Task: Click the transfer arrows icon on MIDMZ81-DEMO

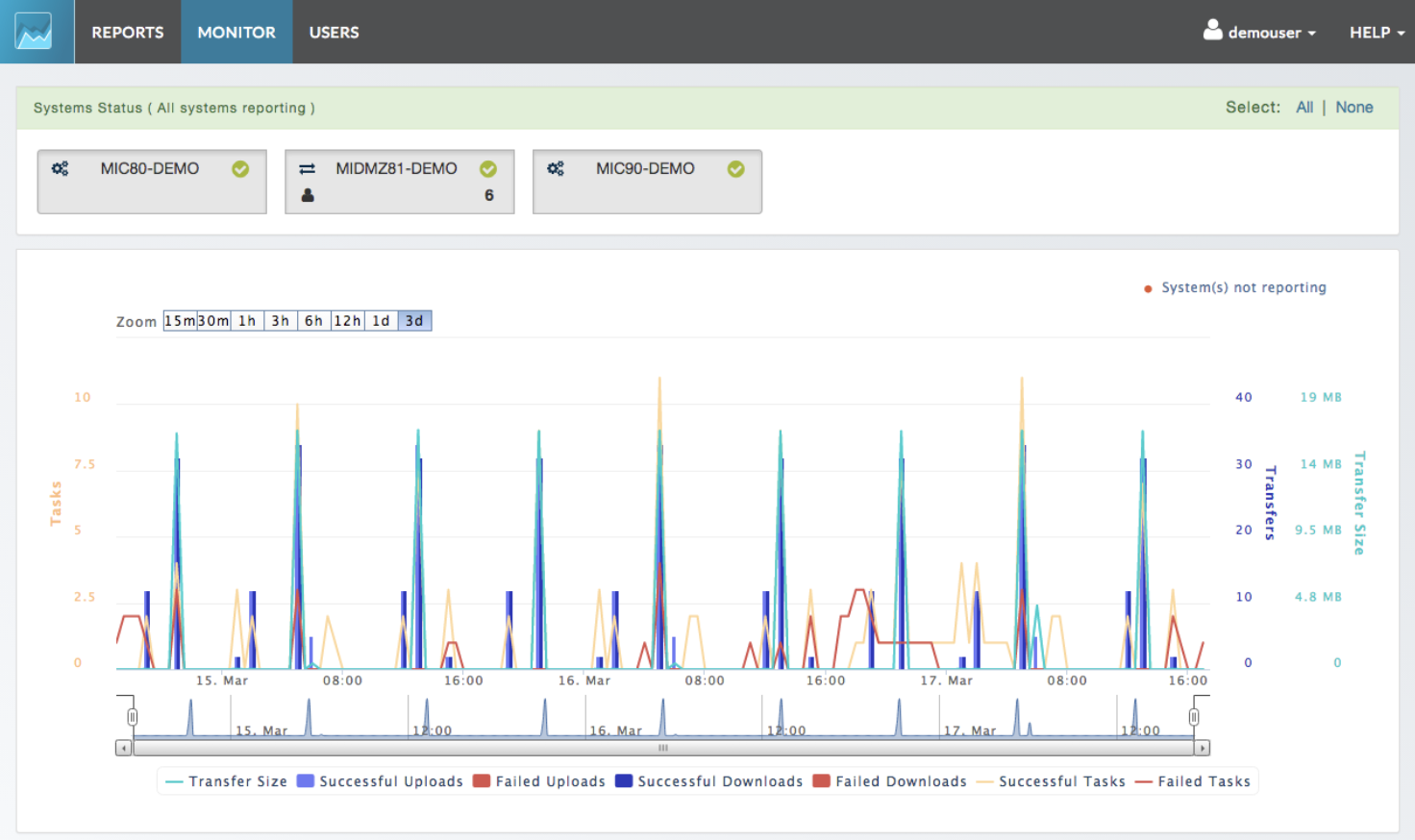Action: point(308,169)
